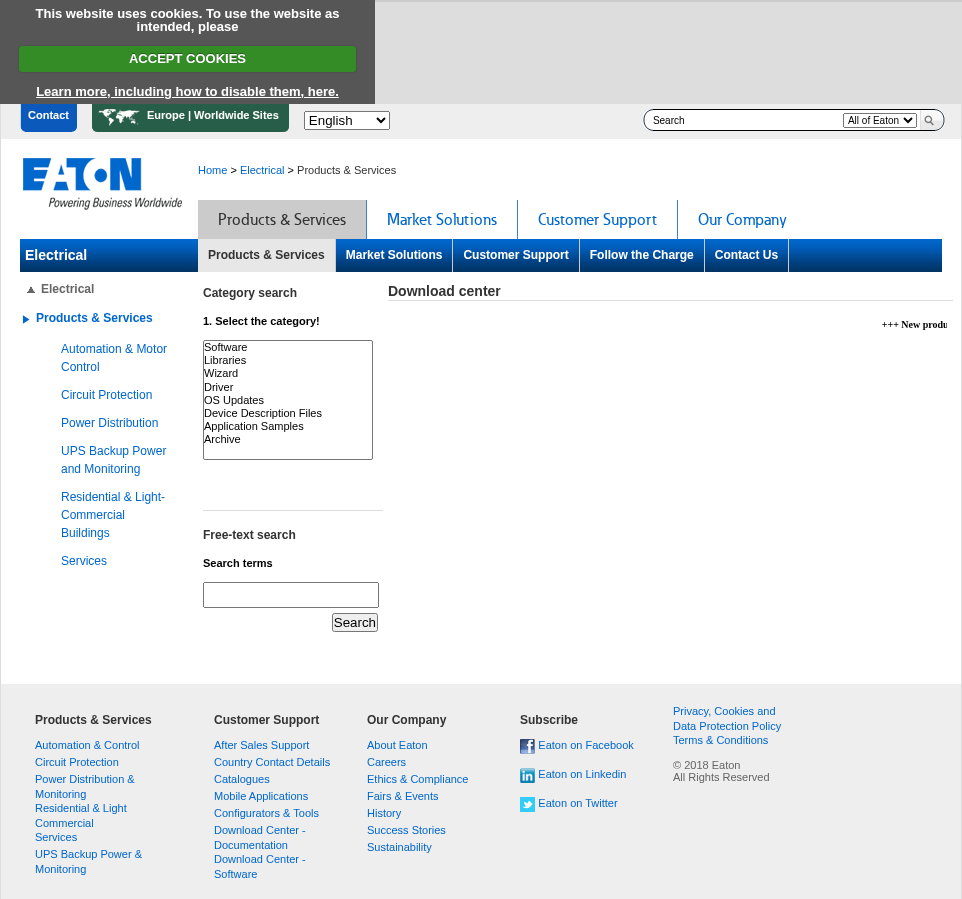The image size is (962, 899).
Task: Select Libraries in category list
Action: coord(288,360)
